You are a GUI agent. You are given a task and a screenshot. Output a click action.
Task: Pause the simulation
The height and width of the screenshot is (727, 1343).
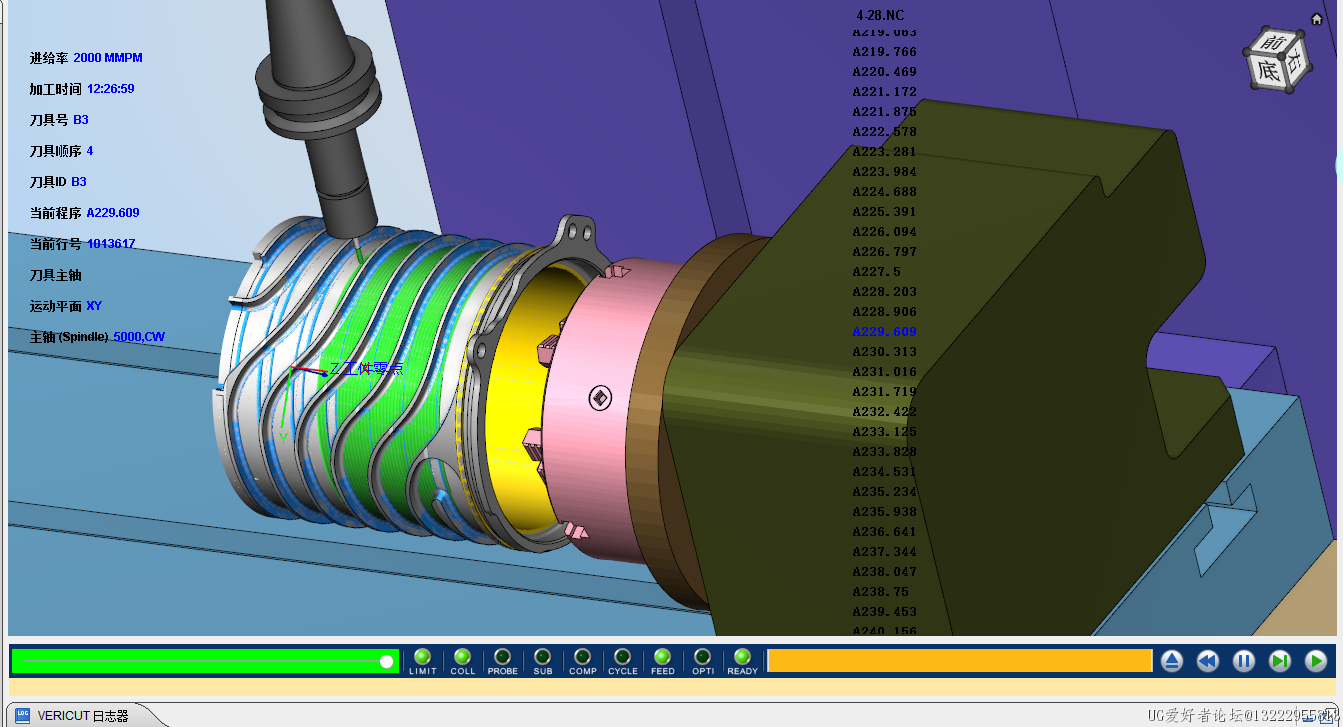(1244, 661)
